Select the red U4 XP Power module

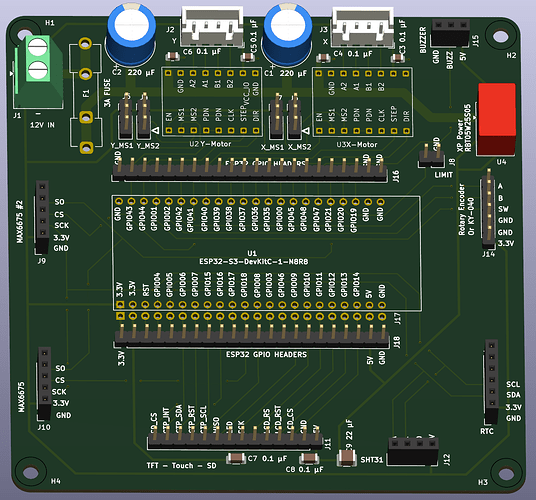tap(496, 119)
